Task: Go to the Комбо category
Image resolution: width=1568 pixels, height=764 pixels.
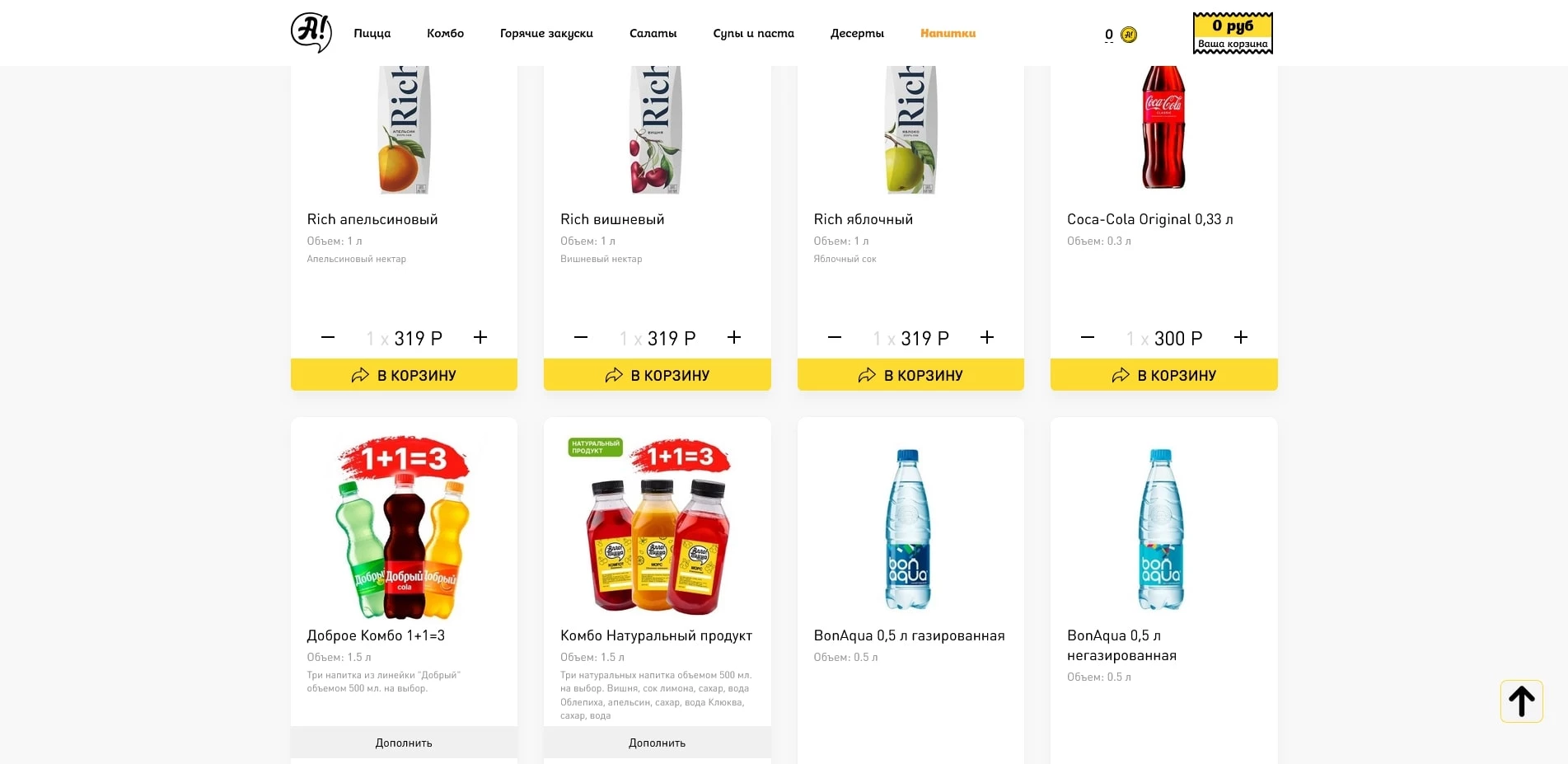Action: point(445,34)
